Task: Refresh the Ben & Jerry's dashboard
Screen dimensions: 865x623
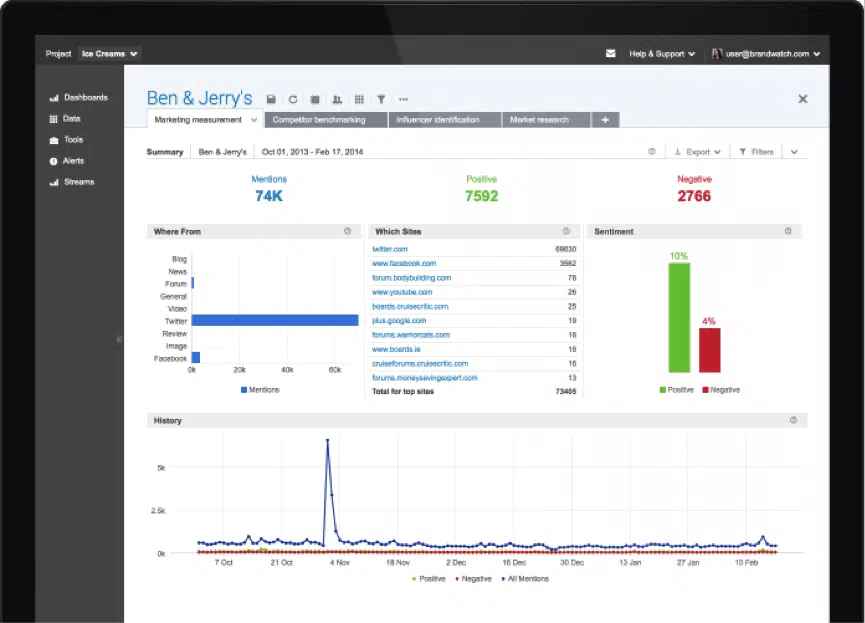Action: pos(293,99)
